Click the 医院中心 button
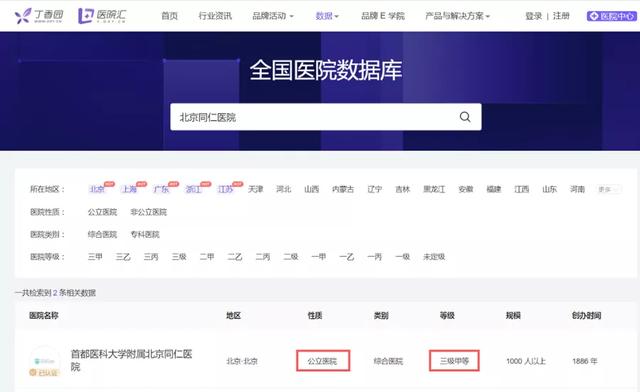This screenshot has width=640, height=392. (611, 16)
